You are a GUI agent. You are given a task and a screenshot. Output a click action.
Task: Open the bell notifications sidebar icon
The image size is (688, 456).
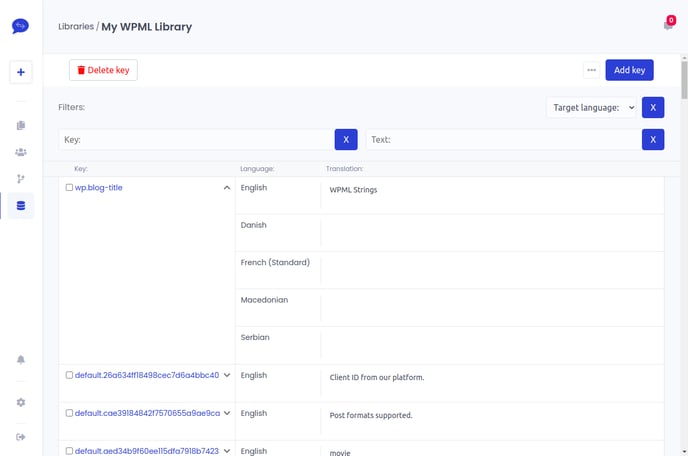[x=21, y=360]
